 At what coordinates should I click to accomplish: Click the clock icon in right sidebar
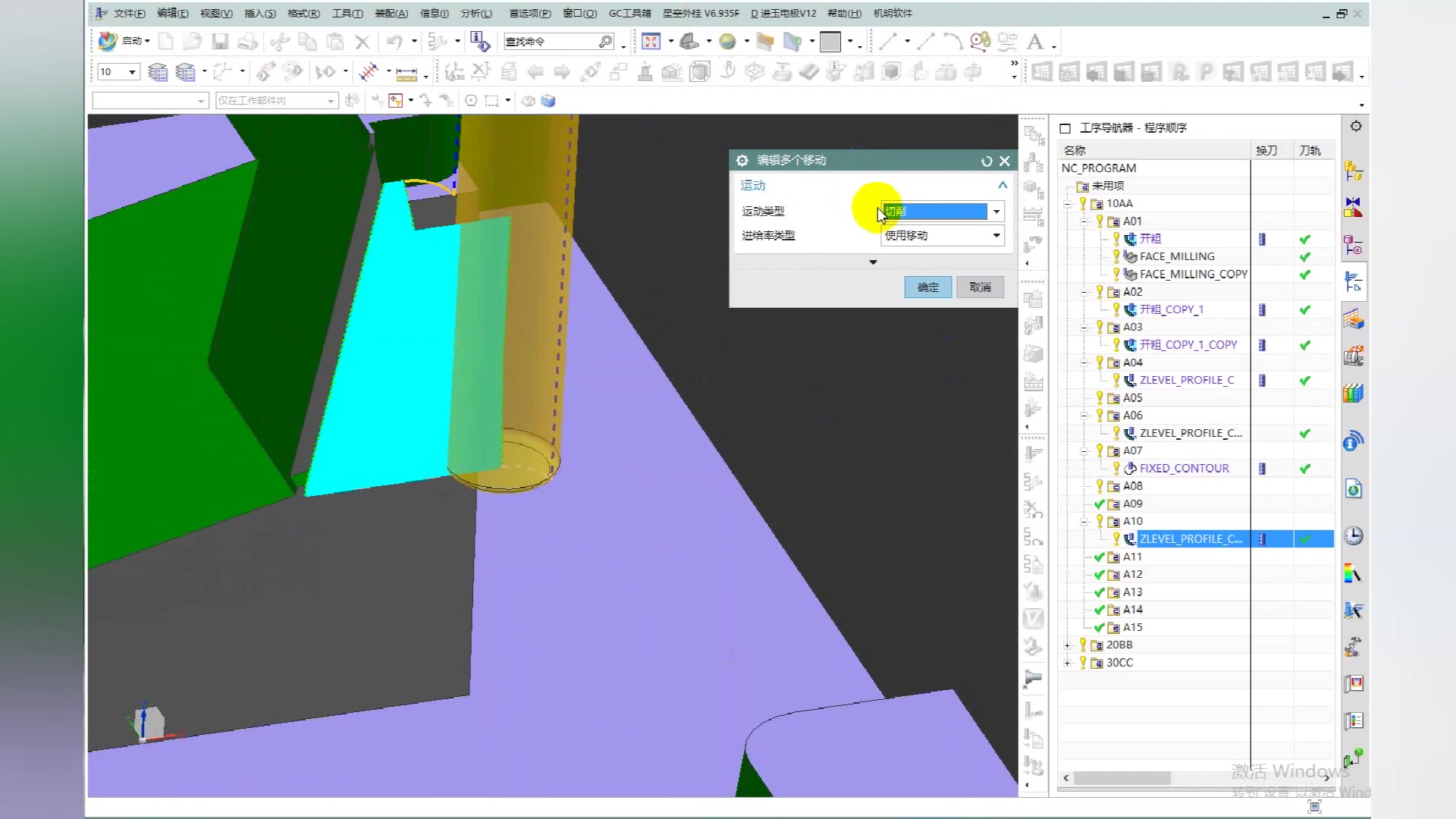click(x=1354, y=536)
